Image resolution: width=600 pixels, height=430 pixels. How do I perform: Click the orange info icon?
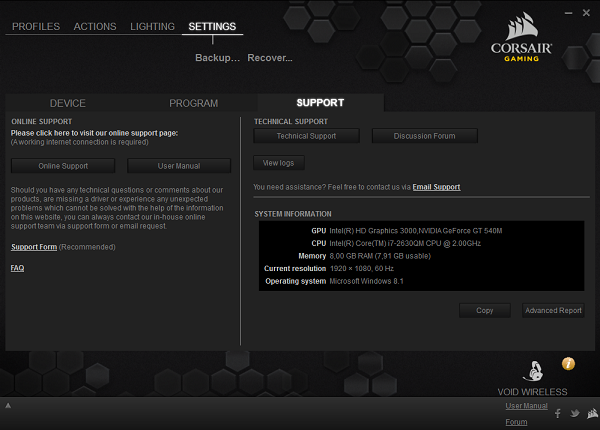coord(568,363)
